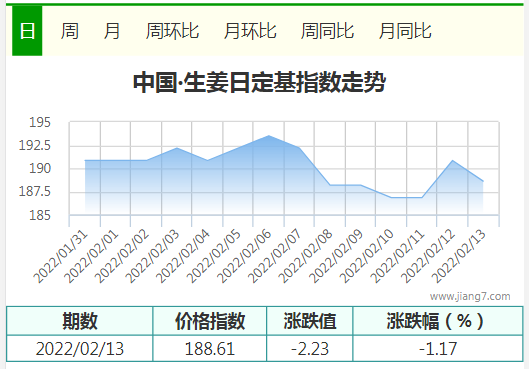Open the 月环比 tab
The width and height of the screenshot is (529, 369).
tap(250, 31)
